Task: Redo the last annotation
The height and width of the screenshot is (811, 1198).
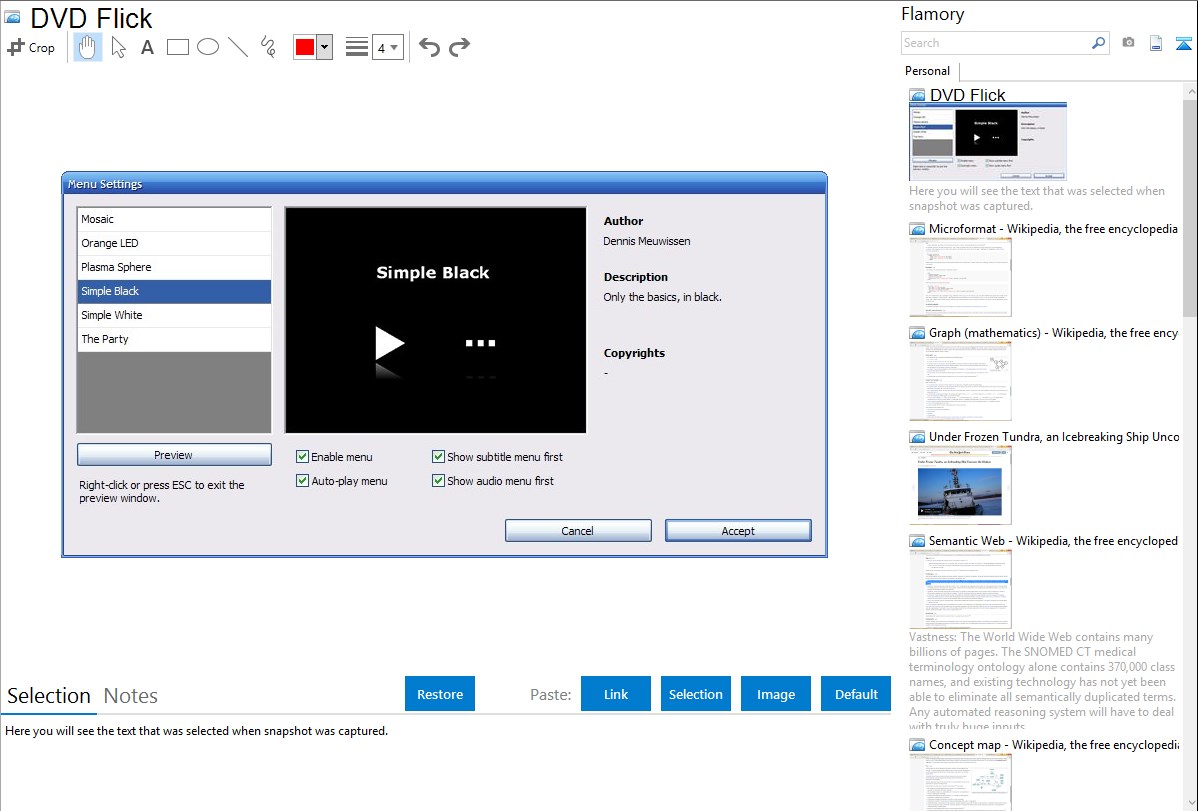Action: tap(459, 47)
